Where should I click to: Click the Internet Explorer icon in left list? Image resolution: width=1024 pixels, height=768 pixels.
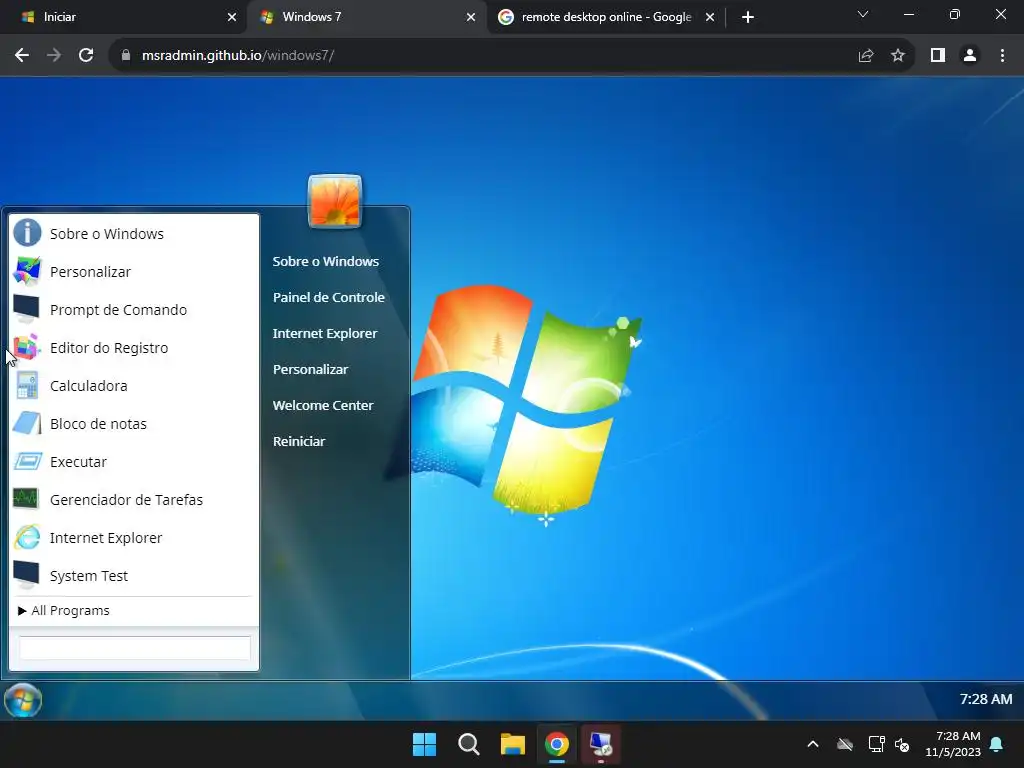tap(27, 537)
